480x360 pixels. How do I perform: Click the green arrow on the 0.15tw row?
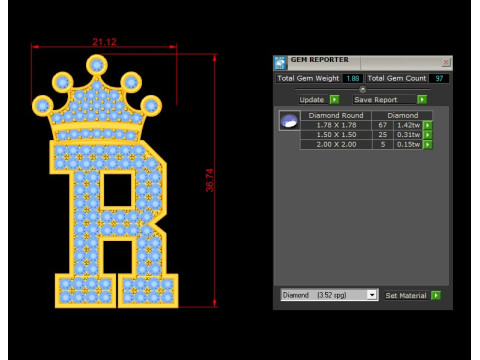[427, 144]
